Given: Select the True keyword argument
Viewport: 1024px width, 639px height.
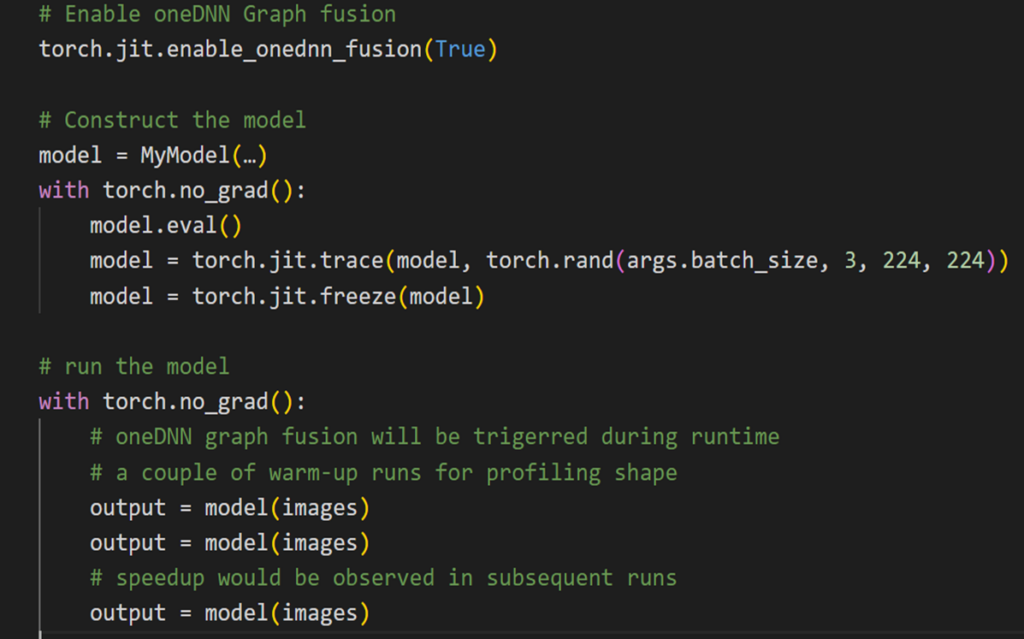Looking at the screenshot, I should click(x=461, y=48).
